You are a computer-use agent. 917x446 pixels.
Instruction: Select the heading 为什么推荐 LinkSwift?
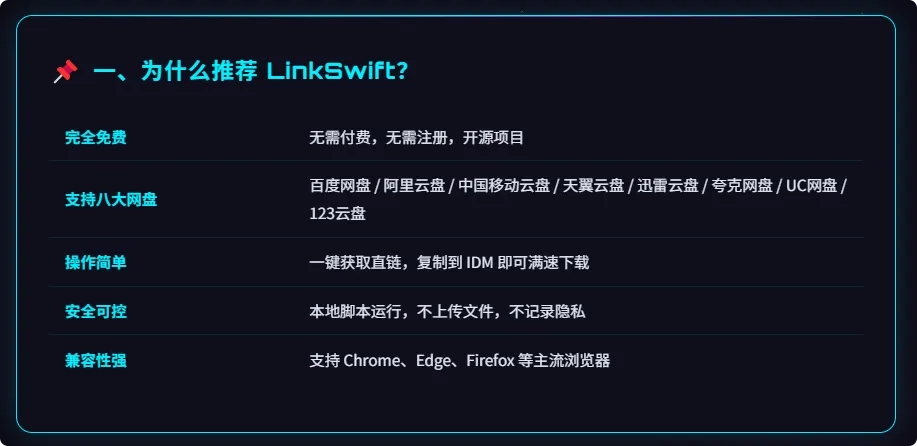(x=250, y=72)
